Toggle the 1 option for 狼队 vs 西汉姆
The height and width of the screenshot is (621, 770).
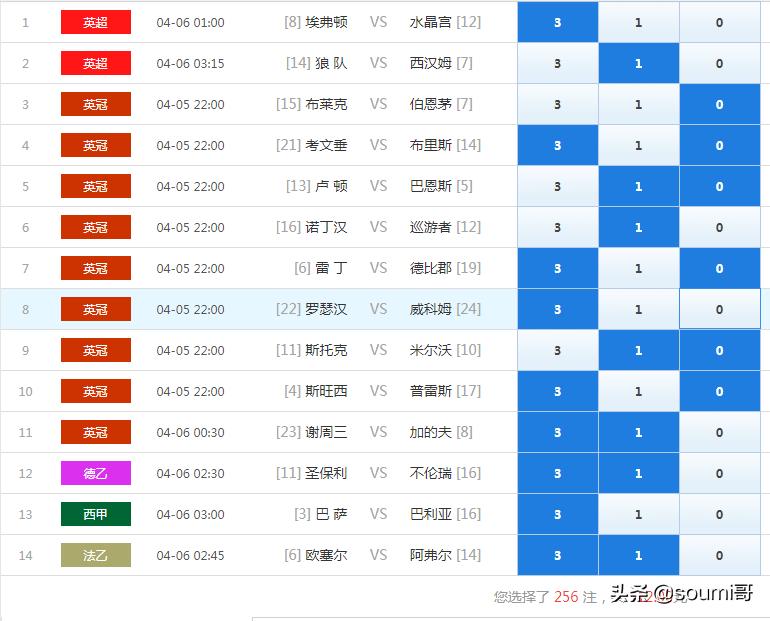639,63
